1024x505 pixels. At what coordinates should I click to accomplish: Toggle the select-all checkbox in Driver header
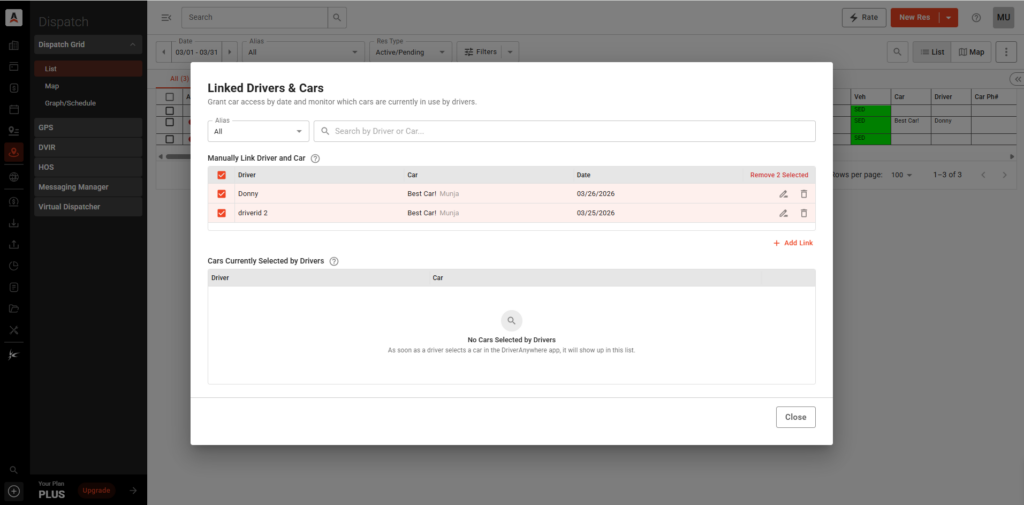(x=221, y=175)
